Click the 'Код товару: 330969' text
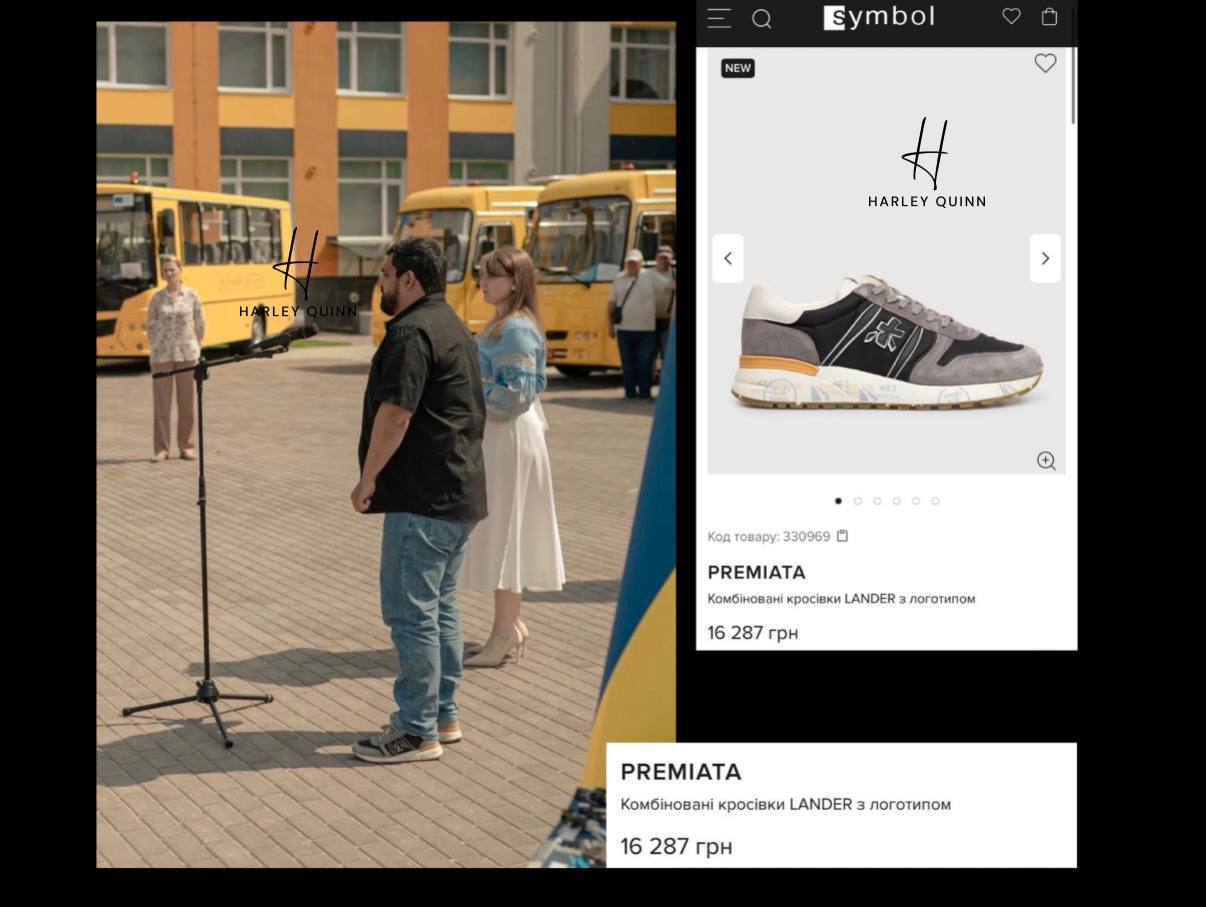The width and height of the screenshot is (1206, 907). (769, 537)
